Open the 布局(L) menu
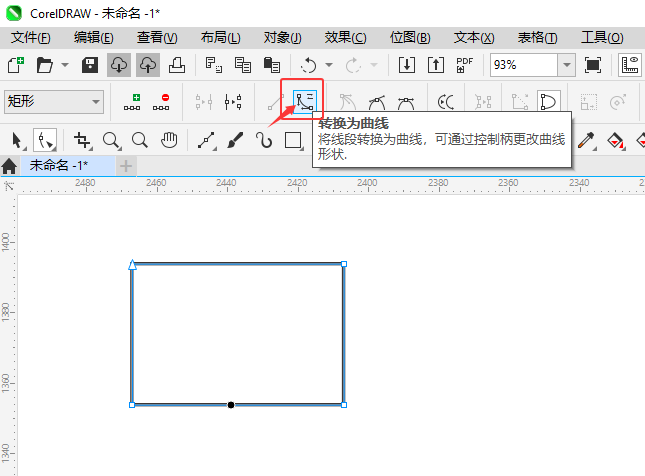 tap(220, 38)
